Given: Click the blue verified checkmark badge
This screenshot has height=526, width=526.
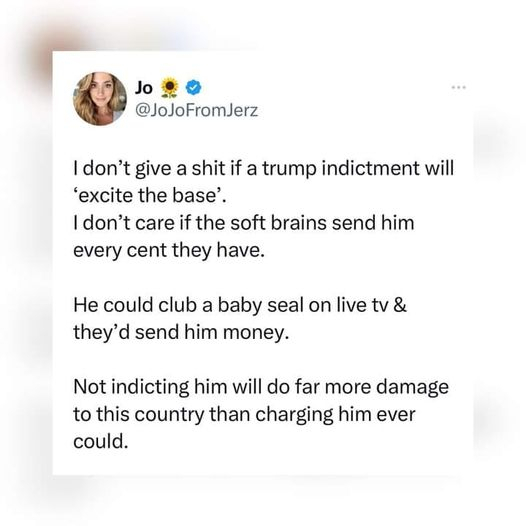Looking at the screenshot, I should pos(193,88).
